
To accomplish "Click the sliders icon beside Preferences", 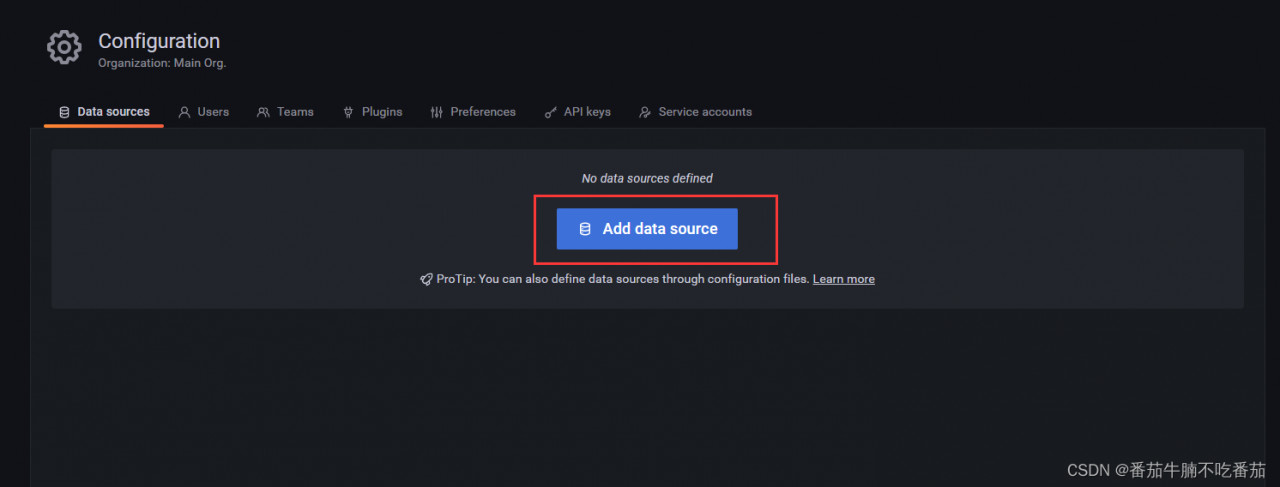I will (436, 112).
